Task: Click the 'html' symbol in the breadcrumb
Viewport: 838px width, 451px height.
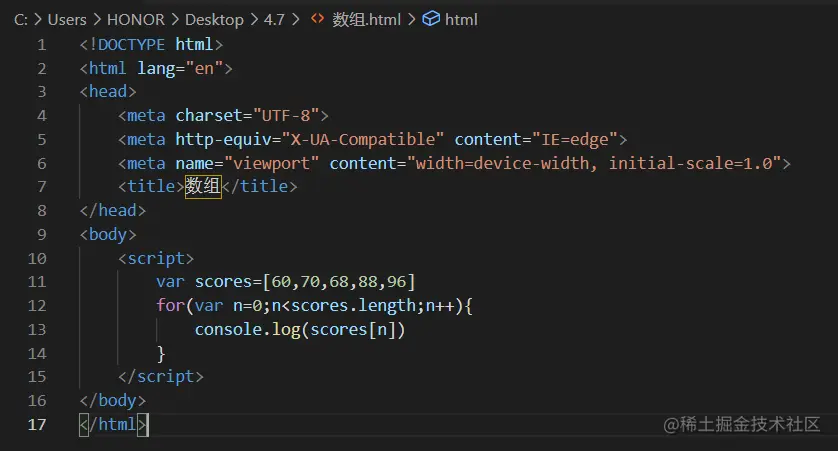Action: 461,20
